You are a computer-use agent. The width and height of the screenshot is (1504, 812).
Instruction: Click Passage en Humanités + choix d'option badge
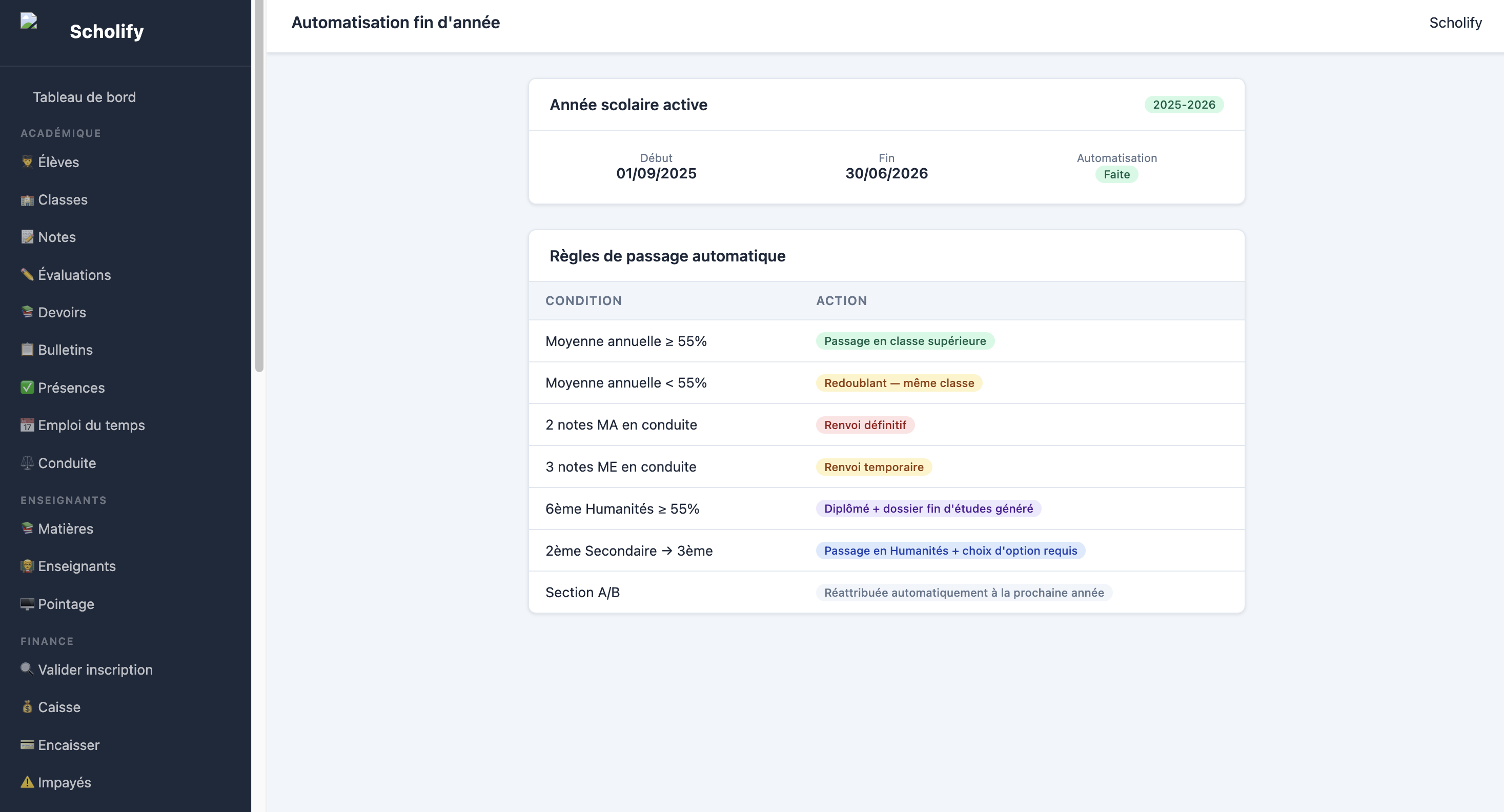point(950,551)
